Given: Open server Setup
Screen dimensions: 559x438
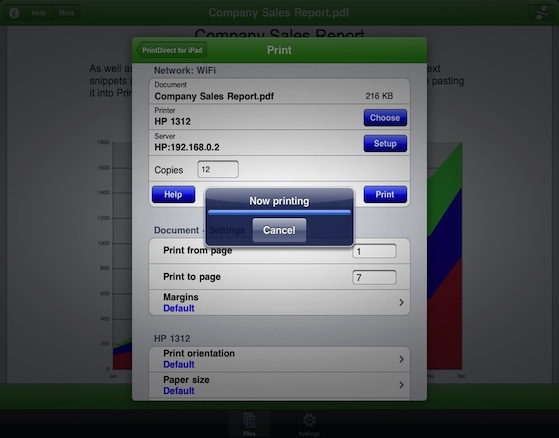Looking at the screenshot, I should click(x=385, y=143).
